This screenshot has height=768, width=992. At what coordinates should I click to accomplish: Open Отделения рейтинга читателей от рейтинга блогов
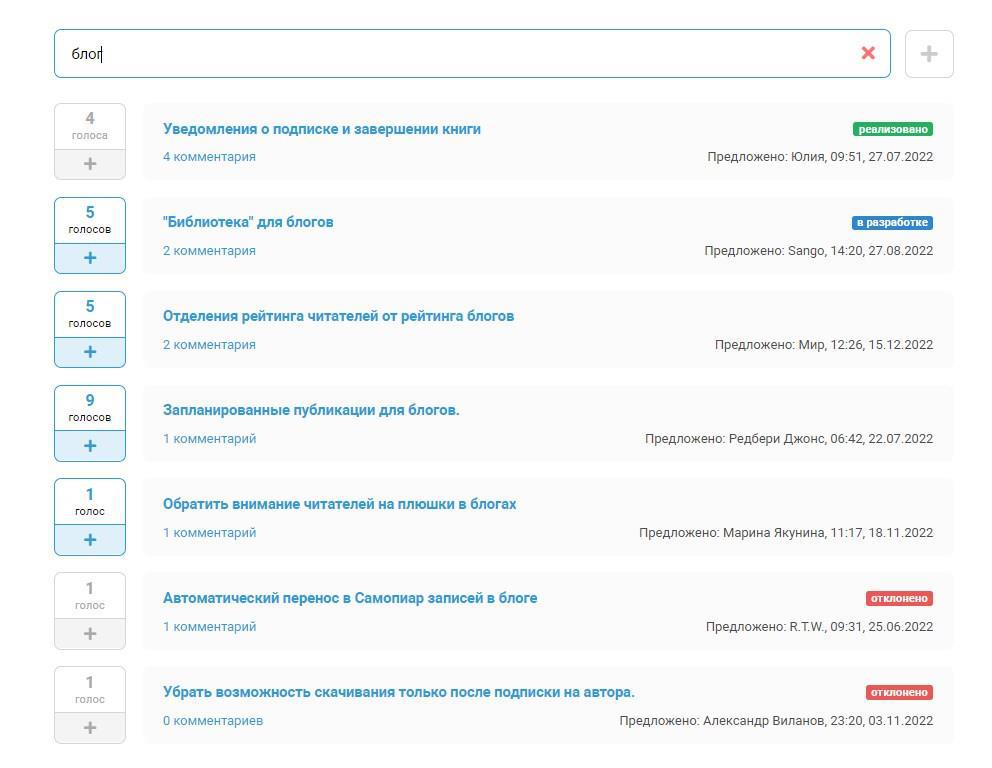[338, 316]
